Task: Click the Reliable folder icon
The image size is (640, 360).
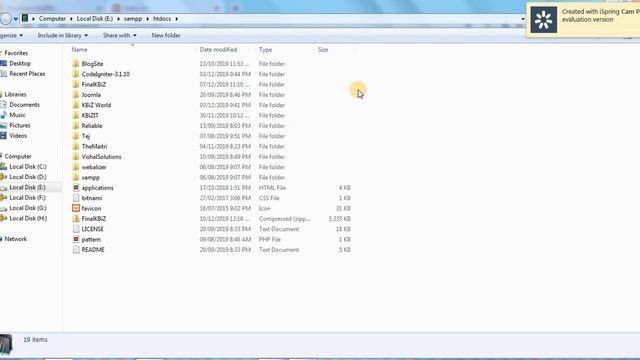Action: [76, 126]
